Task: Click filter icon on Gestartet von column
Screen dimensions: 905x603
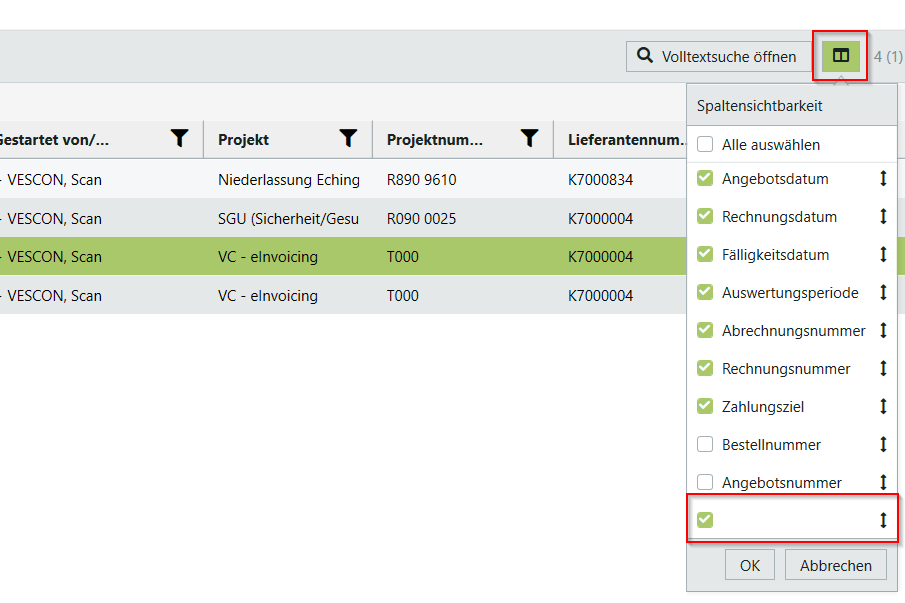Action: pos(179,139)
